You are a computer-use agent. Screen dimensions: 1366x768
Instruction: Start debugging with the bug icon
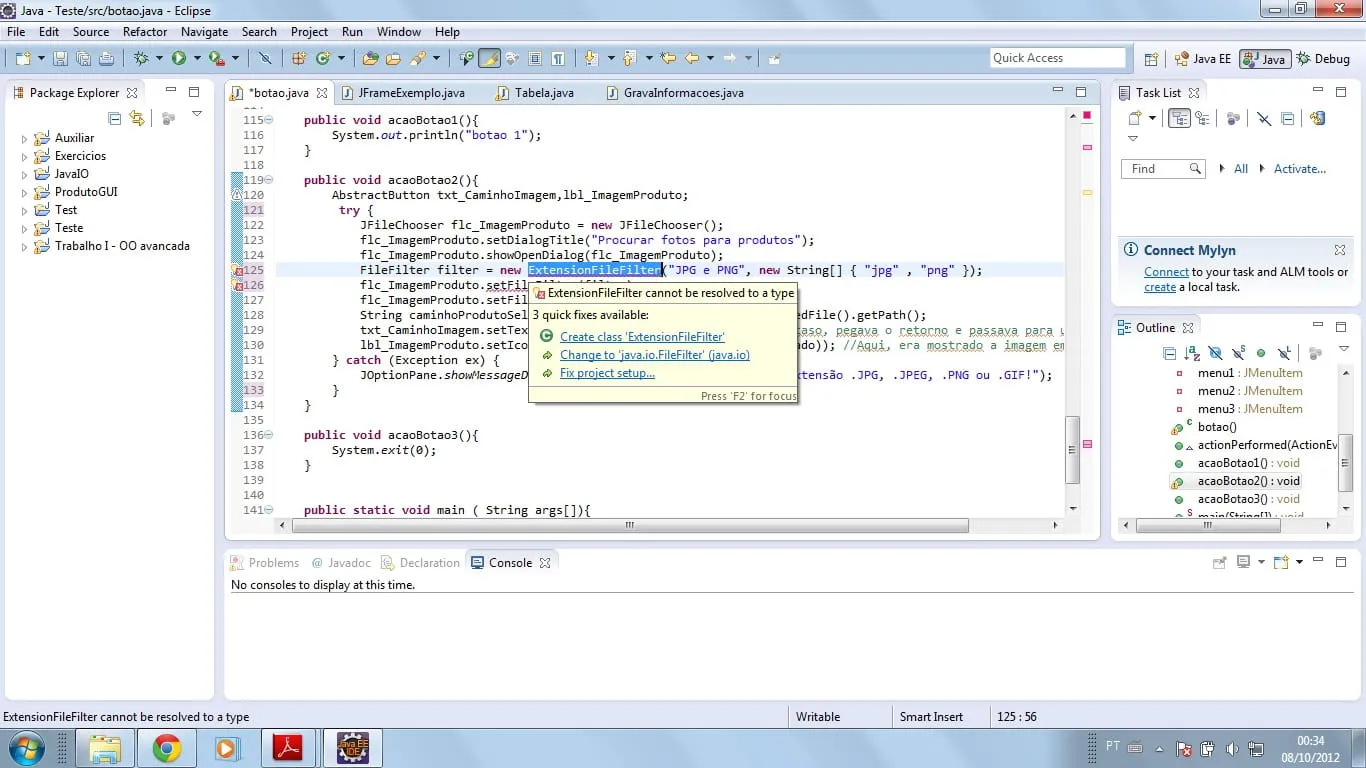[141, 59]
